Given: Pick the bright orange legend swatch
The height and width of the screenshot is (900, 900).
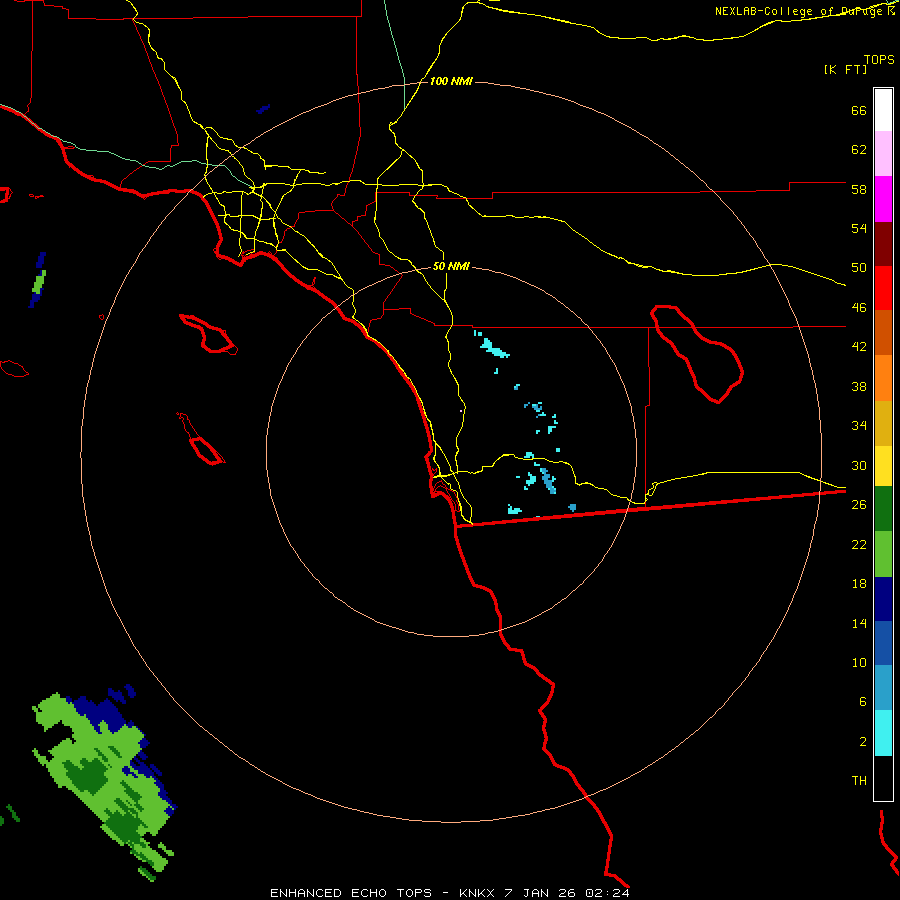Looking at the screenshot, I should pos(883,378).
